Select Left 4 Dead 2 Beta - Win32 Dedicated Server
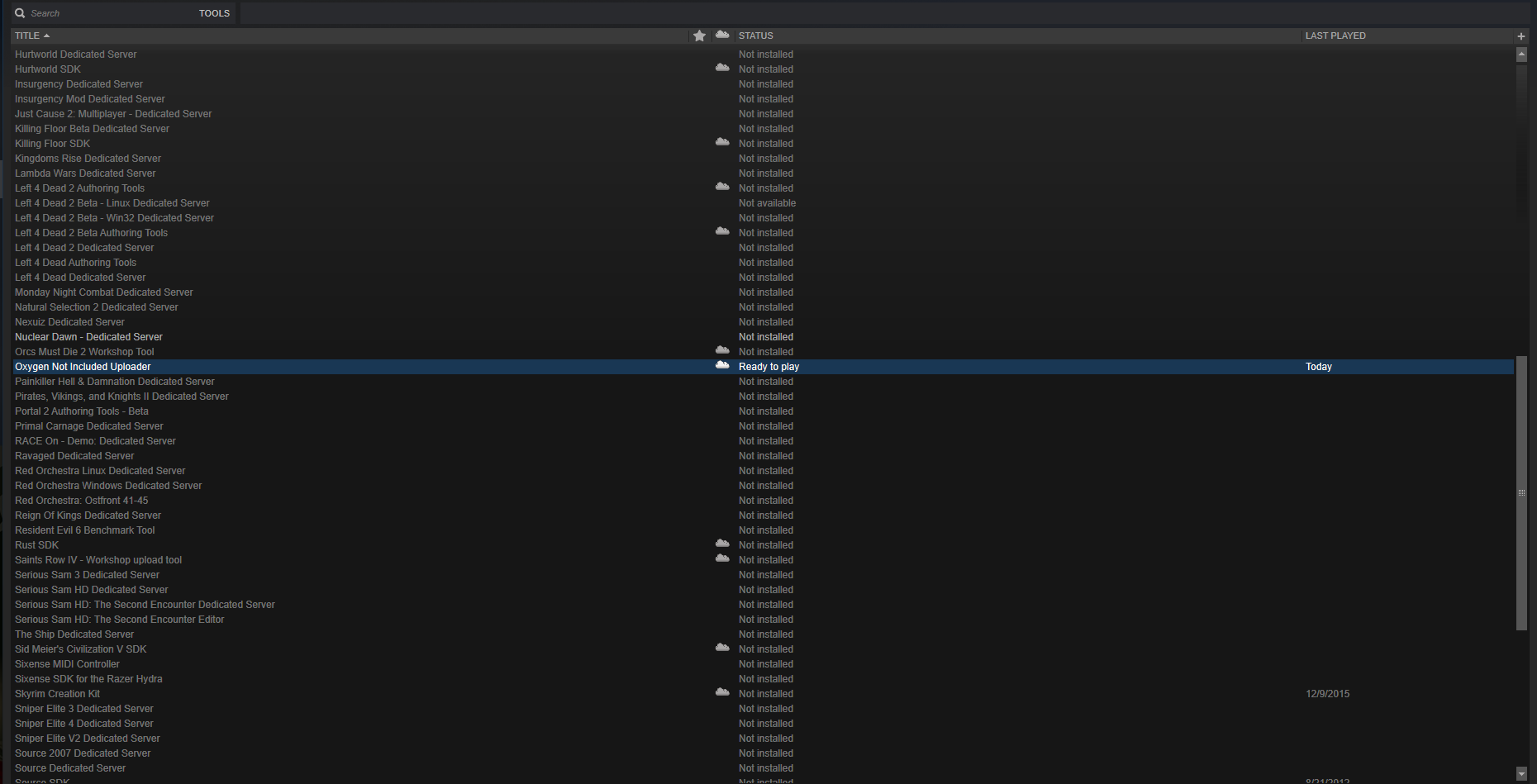The height and width of the screenshot is (784, 1537). click(114, 218)
